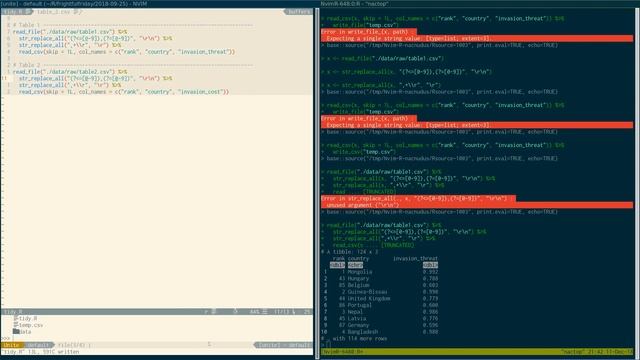
Task: Click 'A tibble: 124 x 3' header
Action: [x=350, y=252]
